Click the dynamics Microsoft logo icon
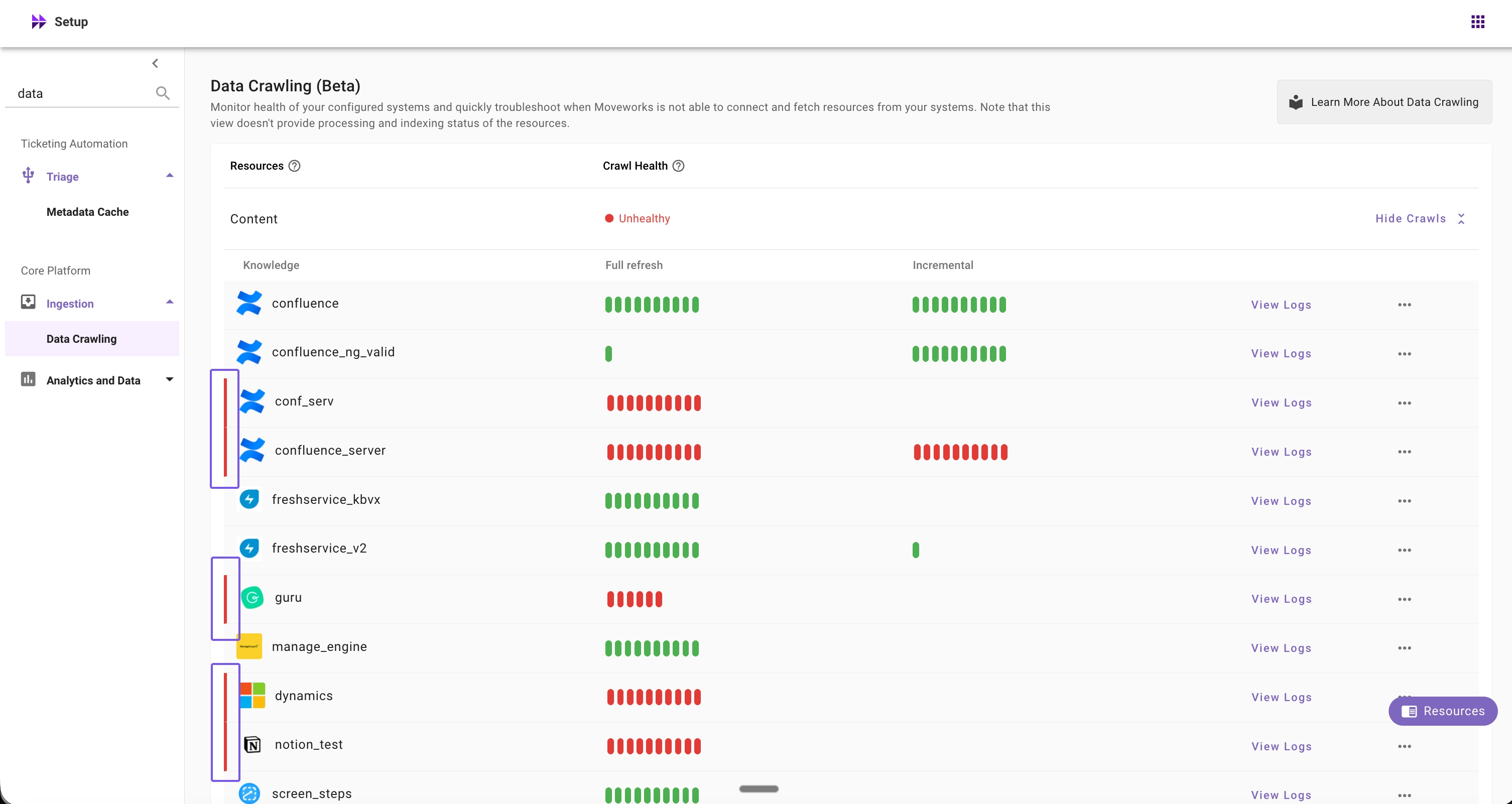Image resolution: width=1512 pixels, height=804 pixels. [253, 696]
